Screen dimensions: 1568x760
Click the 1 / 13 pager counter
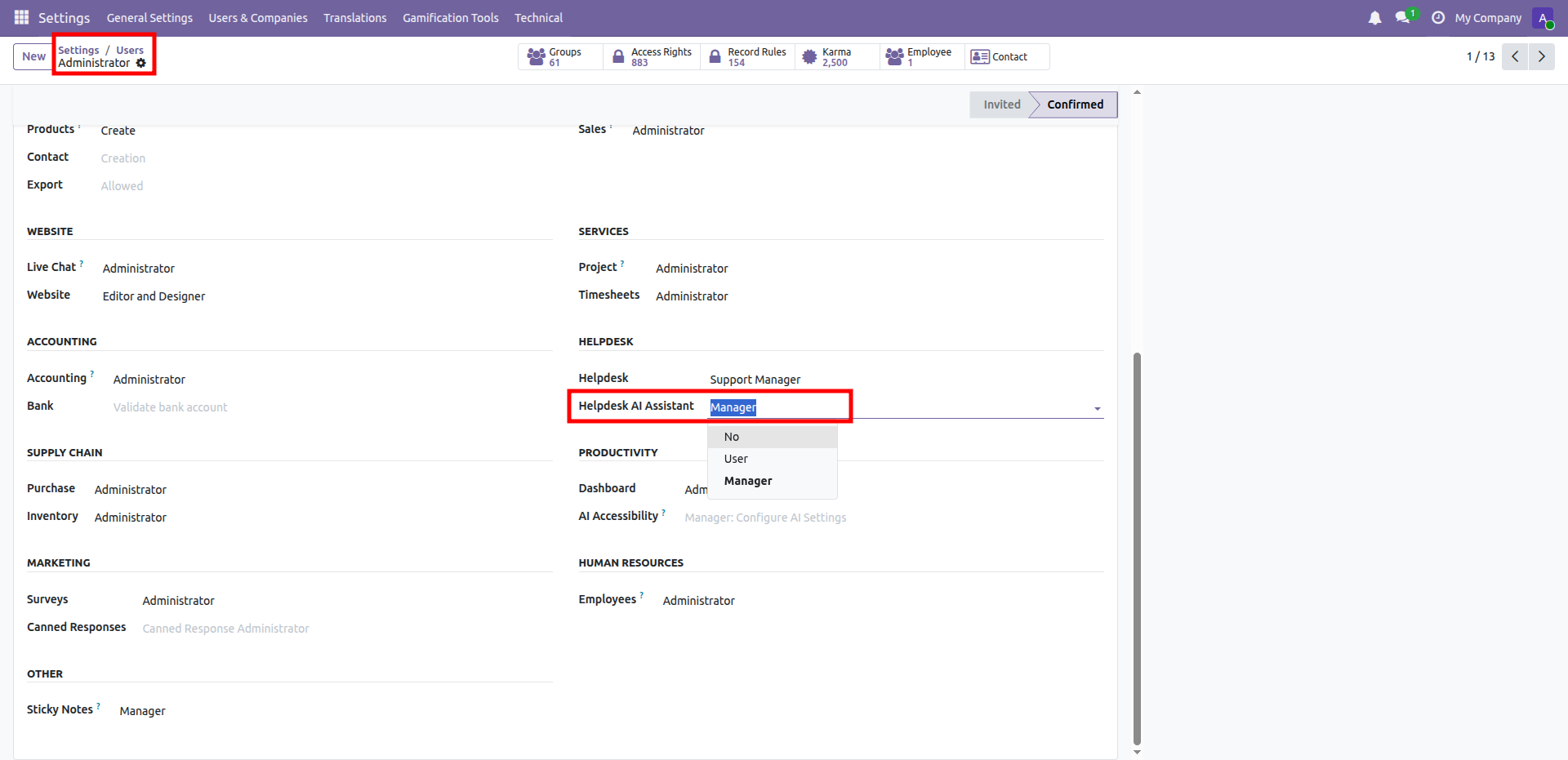pyautogui.click(x=1481, y=56)
